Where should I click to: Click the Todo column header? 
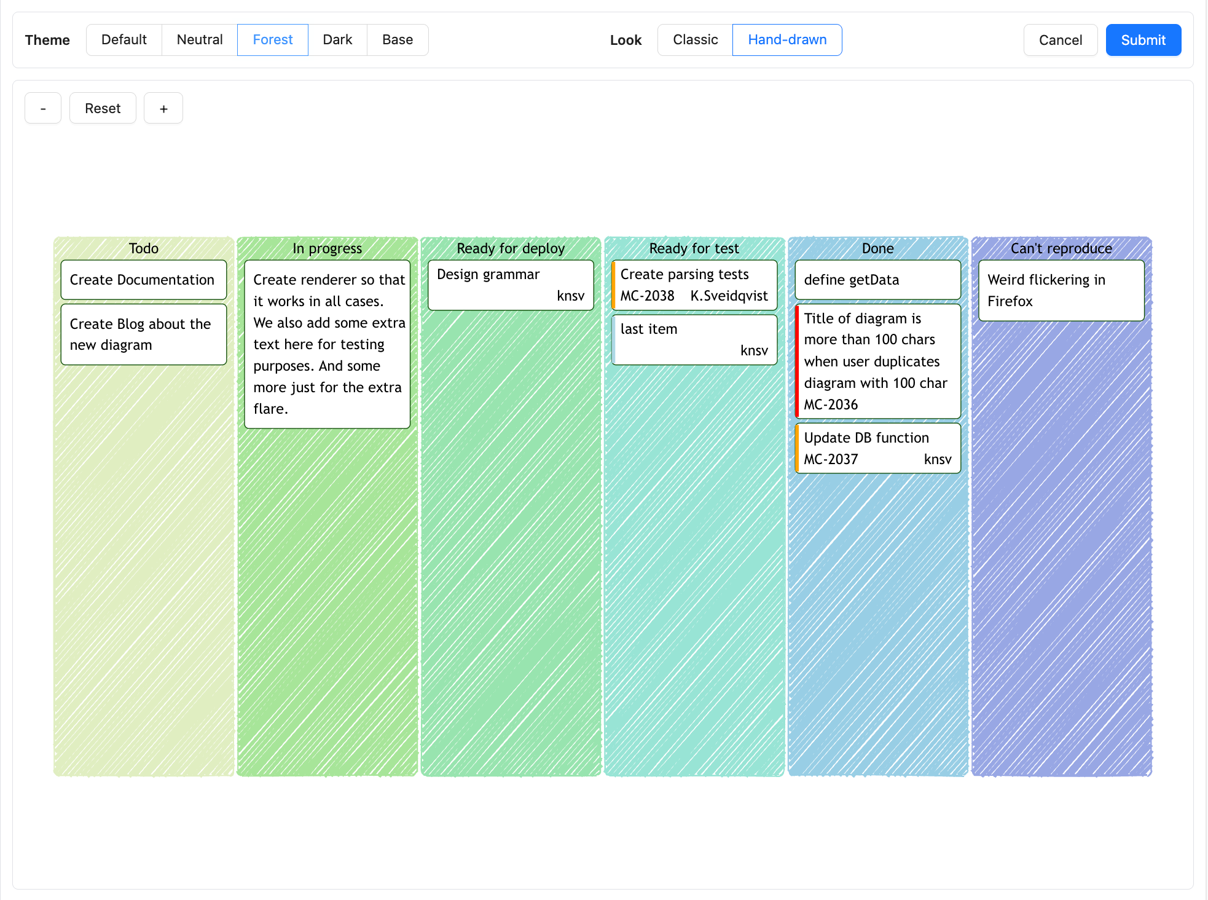tap(143, 248)
